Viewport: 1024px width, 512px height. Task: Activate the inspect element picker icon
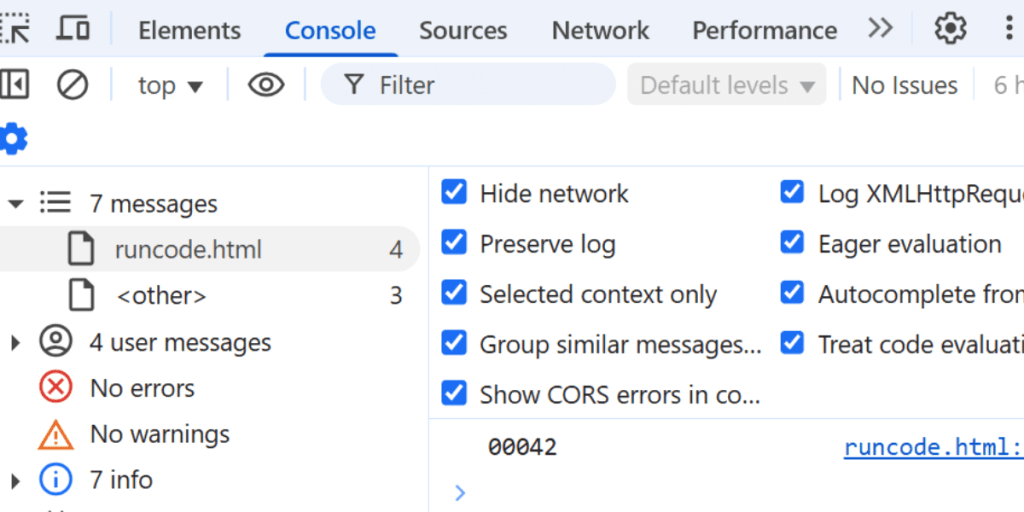tap(14, 29)
